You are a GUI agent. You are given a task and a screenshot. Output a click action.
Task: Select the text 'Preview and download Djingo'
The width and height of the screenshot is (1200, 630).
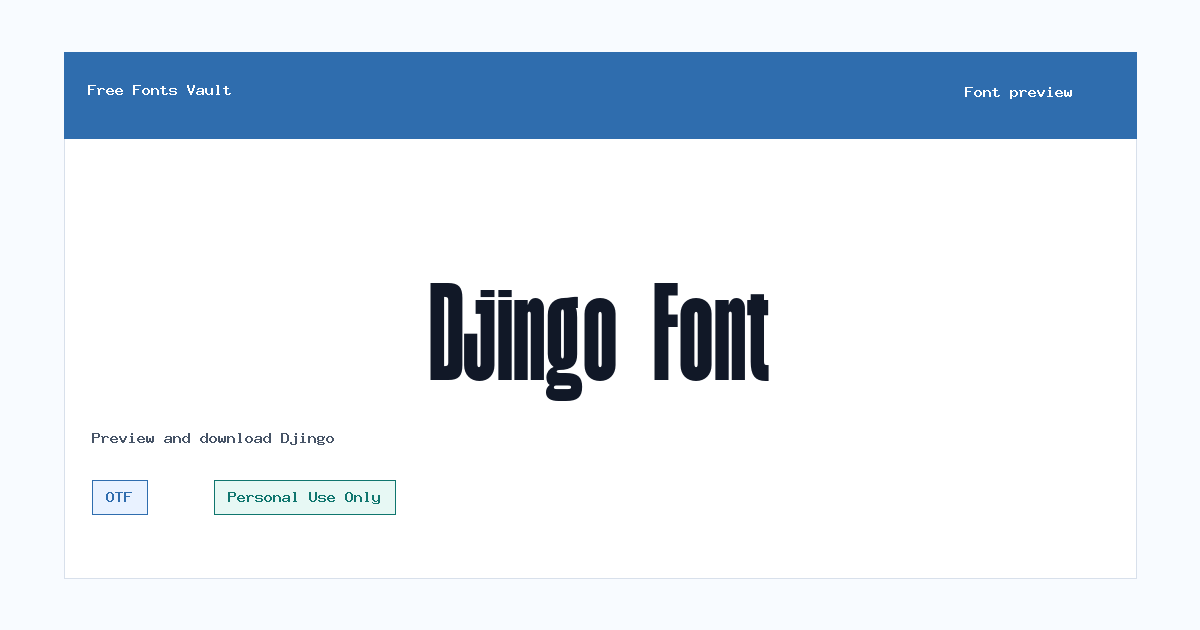click(x=213, y=438)
